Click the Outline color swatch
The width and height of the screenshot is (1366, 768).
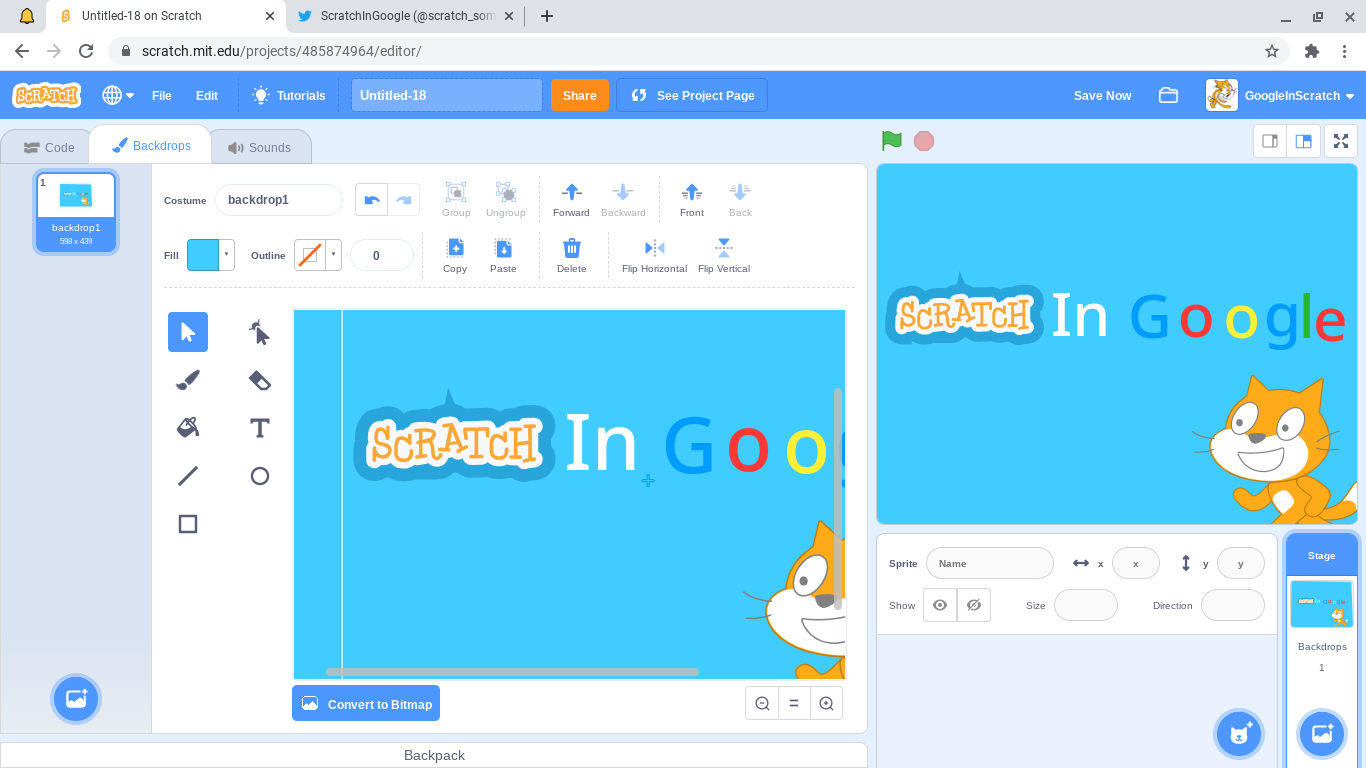coord(310,255)
